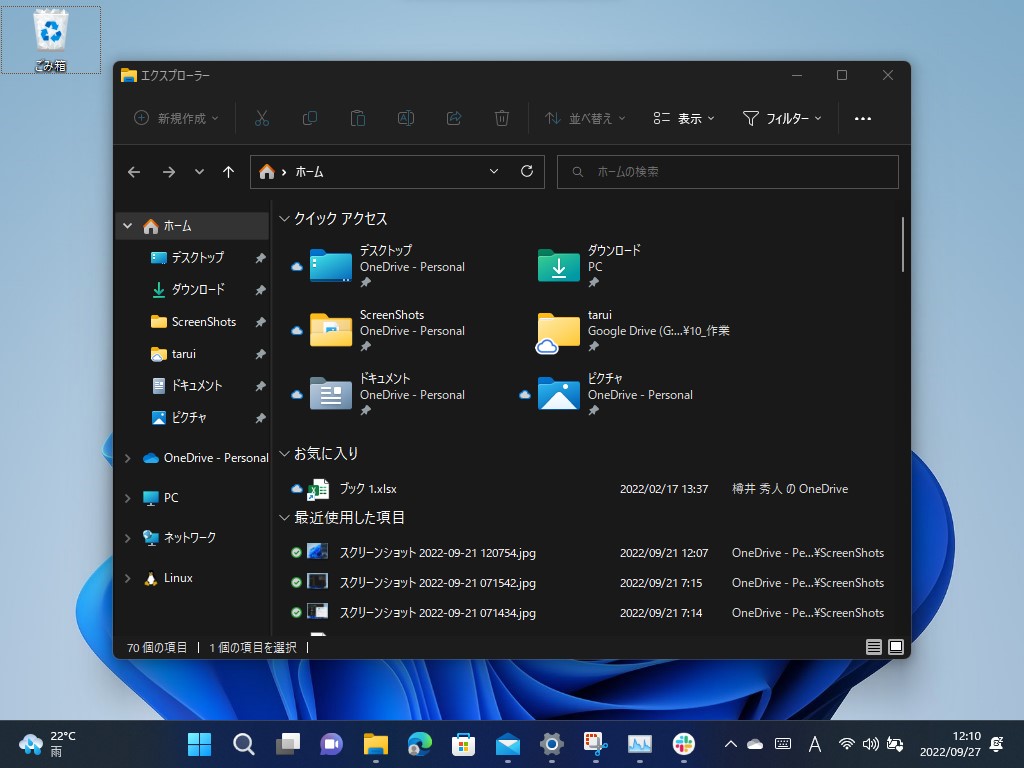The height and width of the screenshot is (768, 1024).
Task: Open the 並べ替え sort dropdown
Action: click(x=585, y=118)
